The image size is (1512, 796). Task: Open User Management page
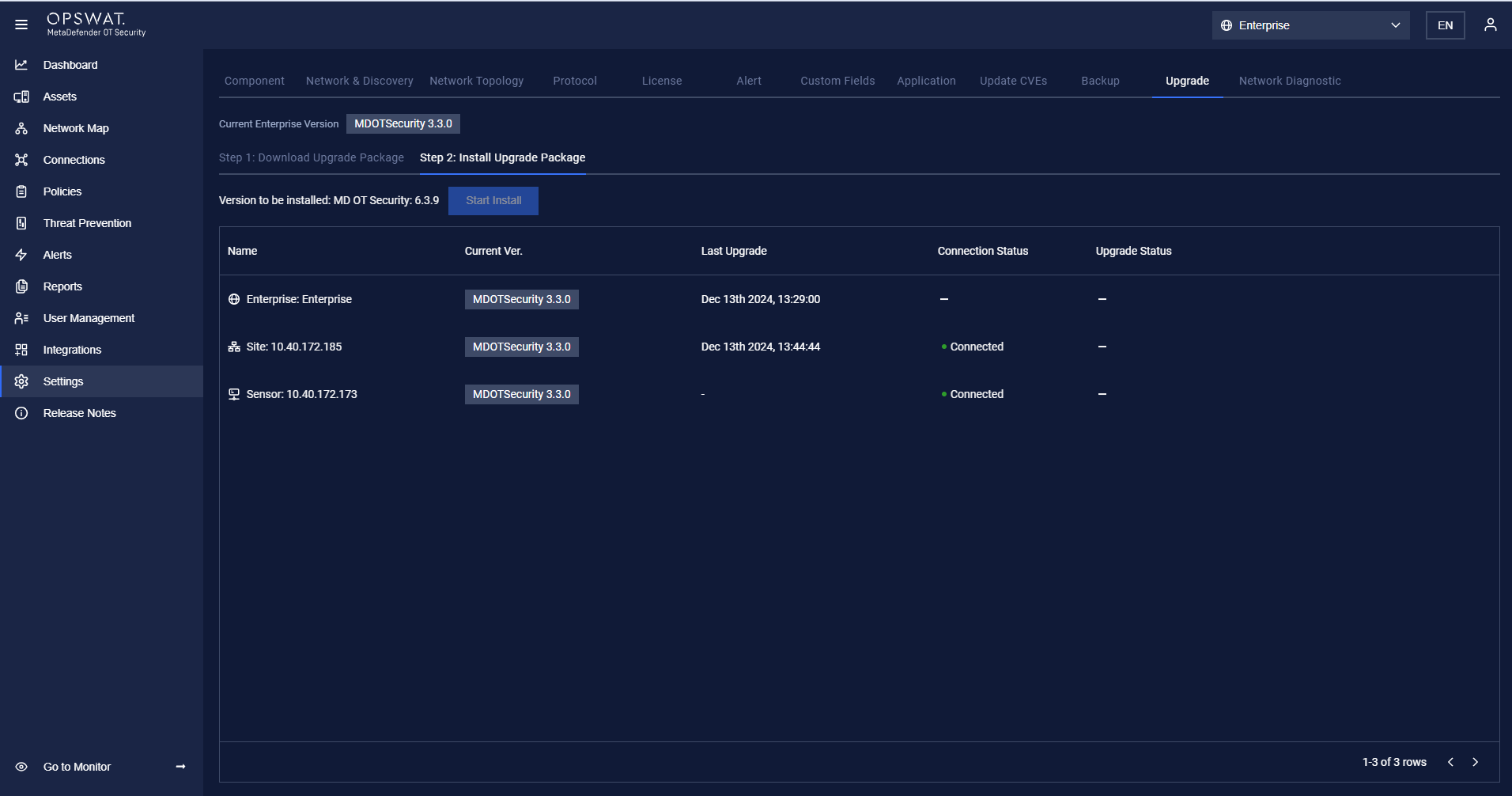89,318
